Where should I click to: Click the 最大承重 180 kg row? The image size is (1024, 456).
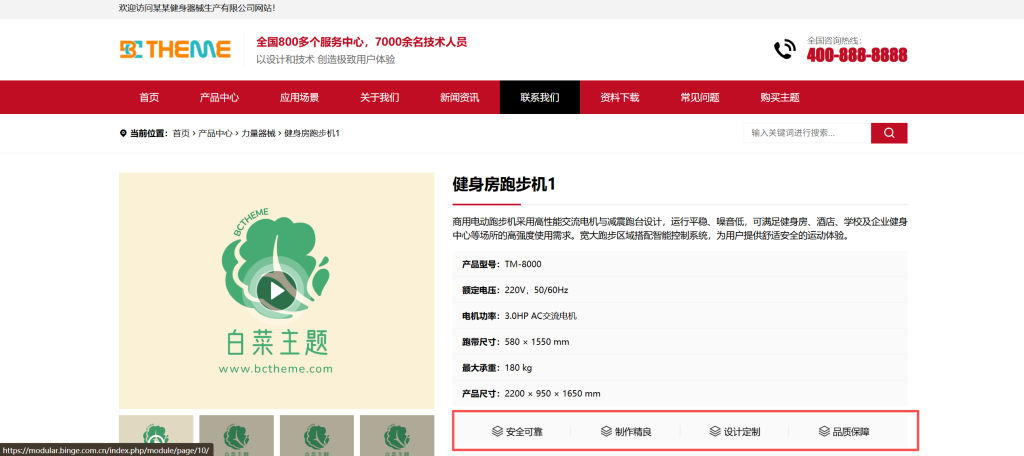(x=680, y=368)
